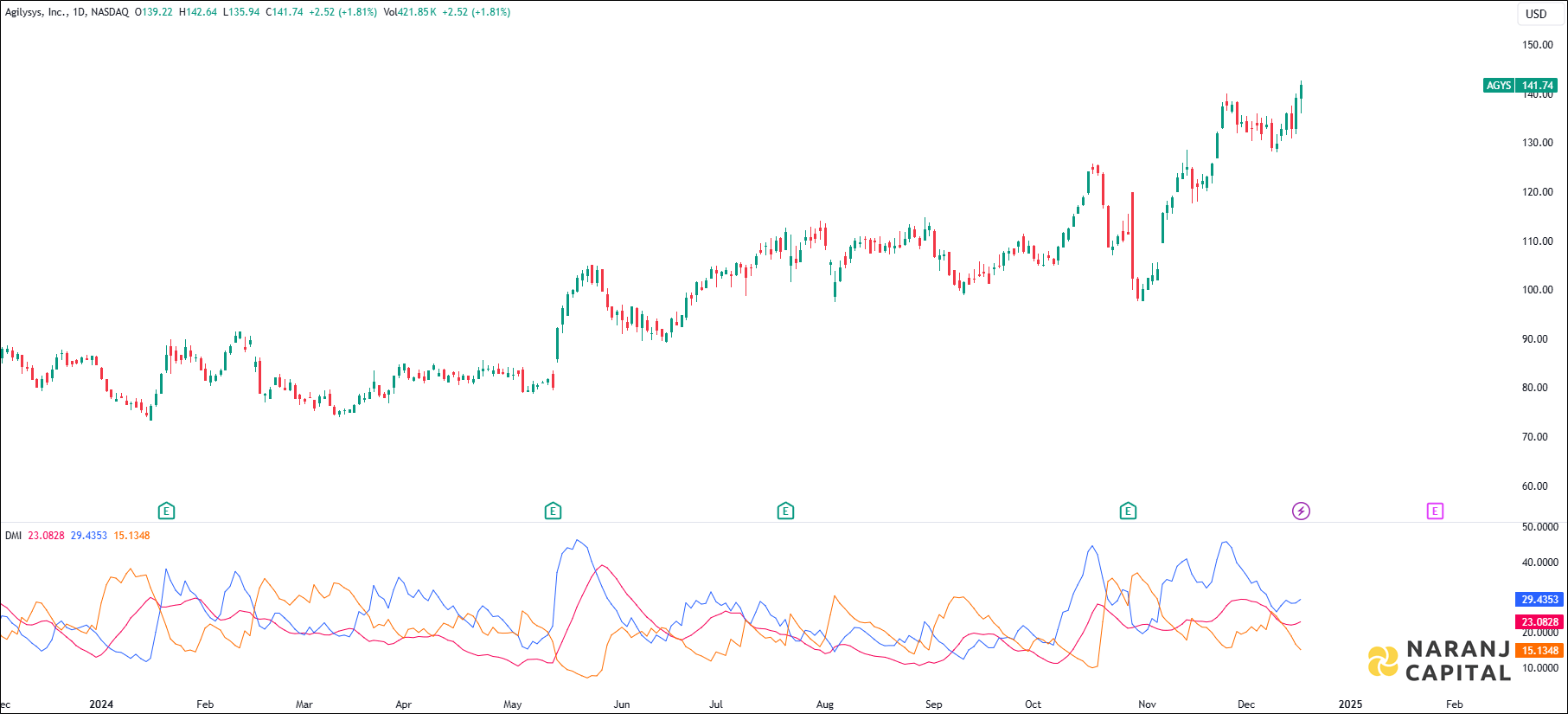Click the Dec label on time axis
This screenshot has height=714, width=1568.
[x=1246, y=704]
